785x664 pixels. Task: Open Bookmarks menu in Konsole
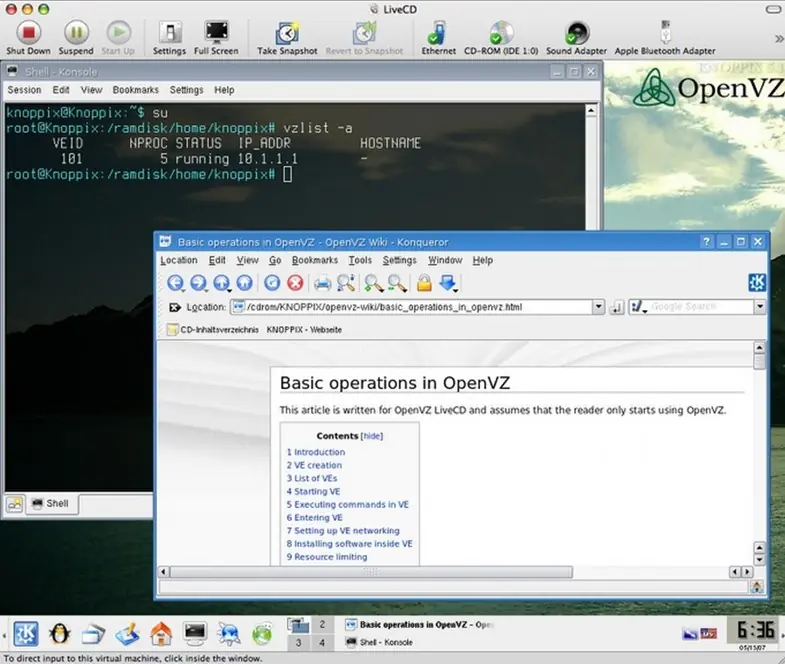coord(135,90)
